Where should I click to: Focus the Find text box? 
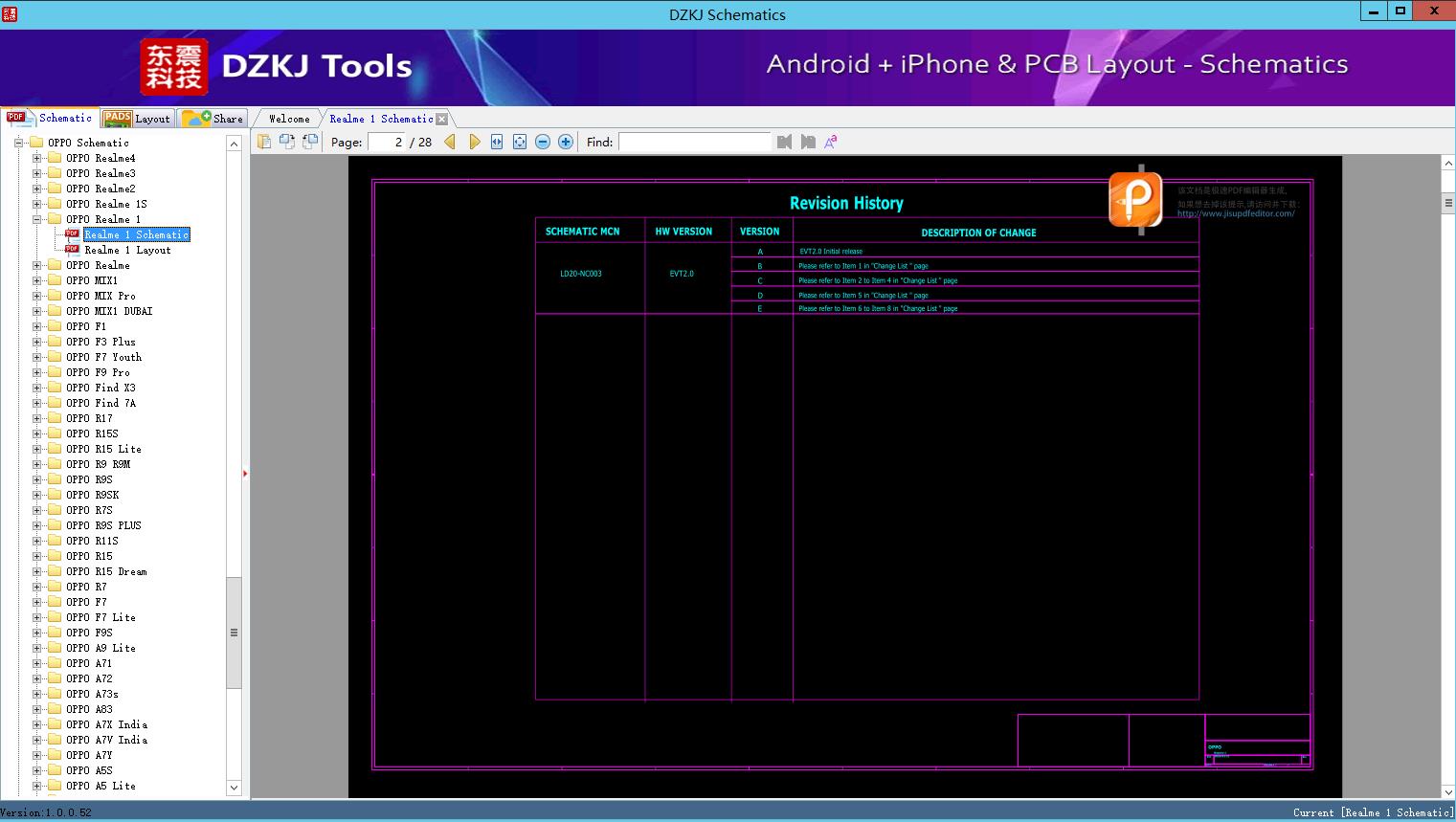click(x=694, y=142)
